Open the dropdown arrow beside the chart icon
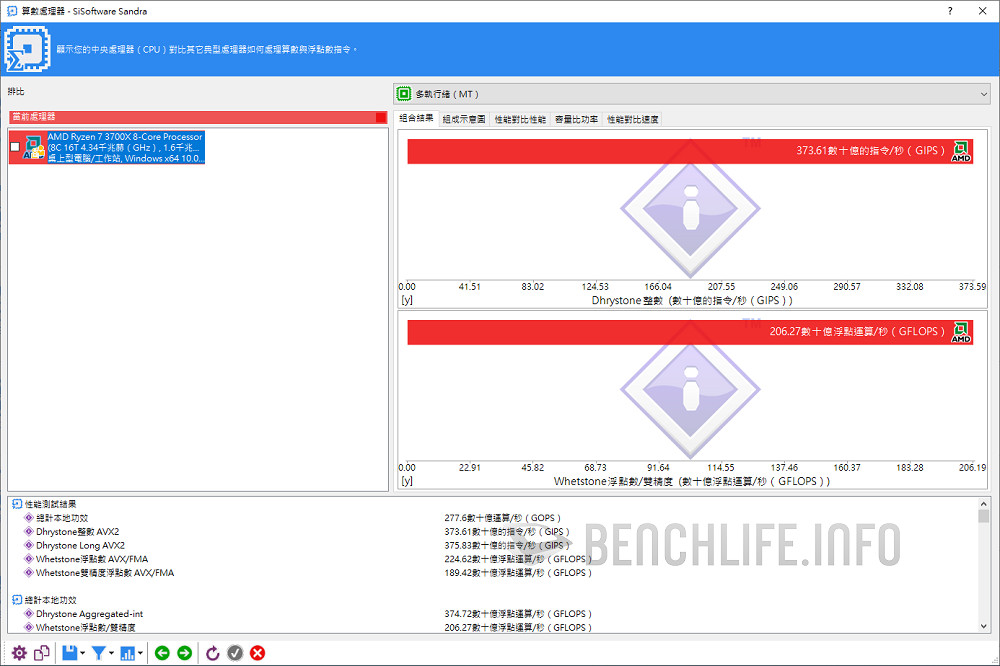 pyautogui.click(x=141, y=654)
